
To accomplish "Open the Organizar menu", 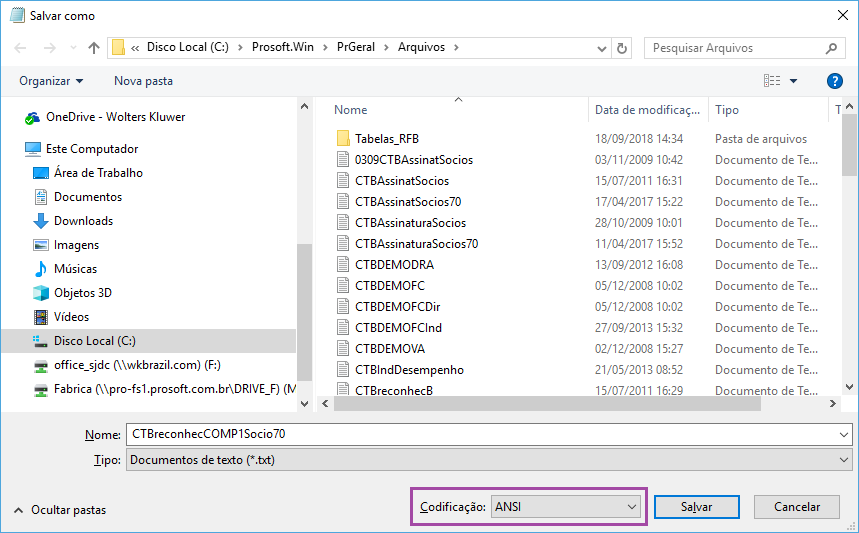I will 51,81.
